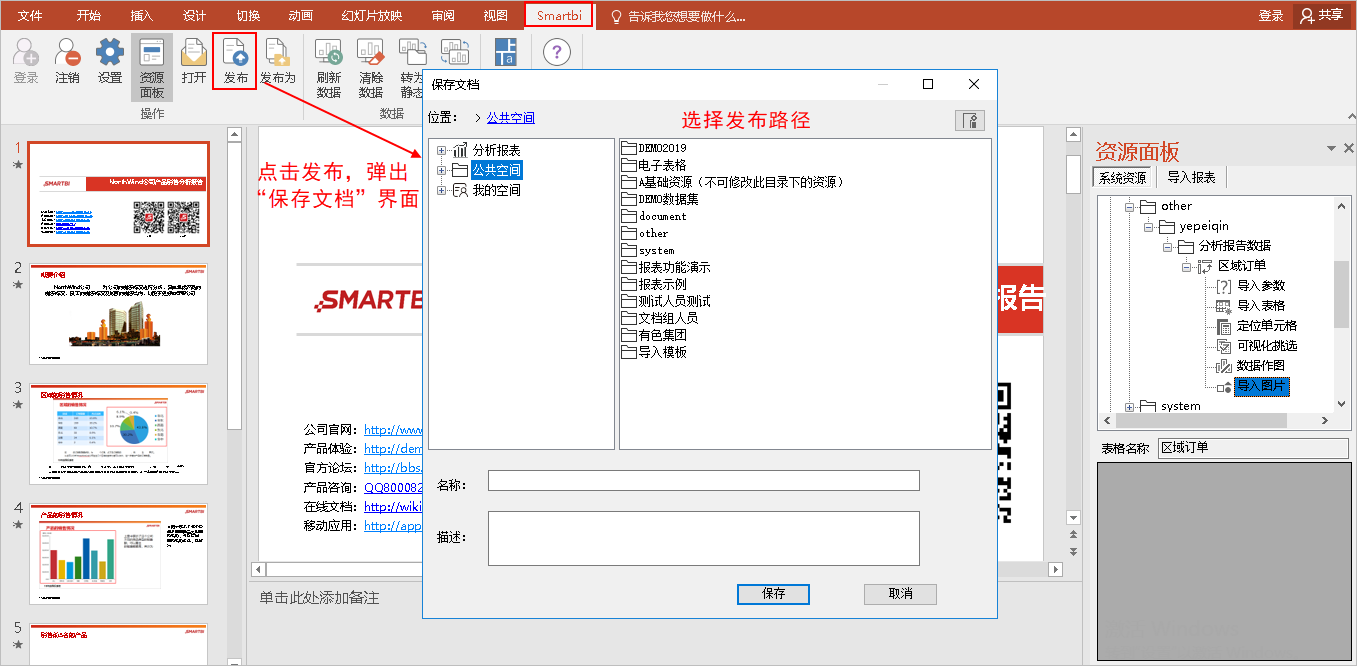Click the 描述 text area

(x=703, y=538)
